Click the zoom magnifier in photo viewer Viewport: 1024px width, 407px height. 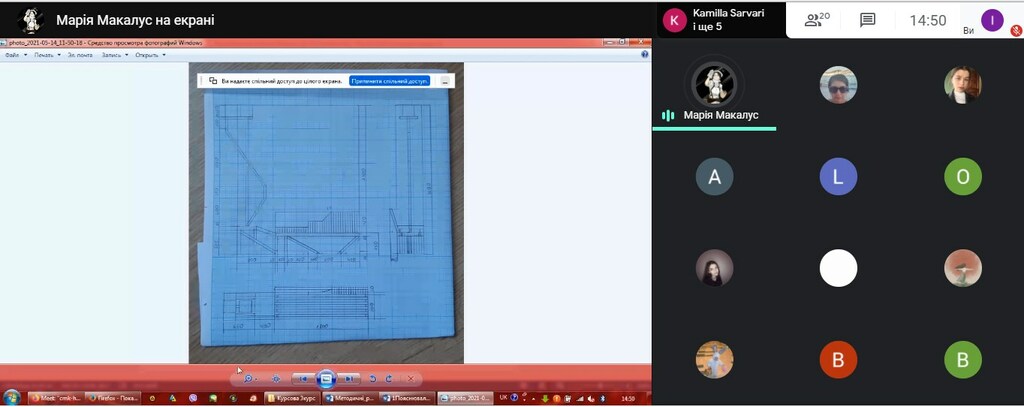point(249,379)
